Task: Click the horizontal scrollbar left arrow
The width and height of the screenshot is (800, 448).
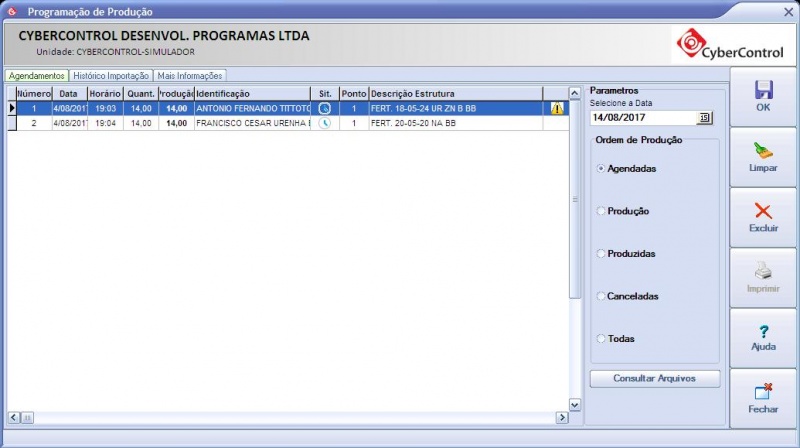Action: tap(14, 418)
